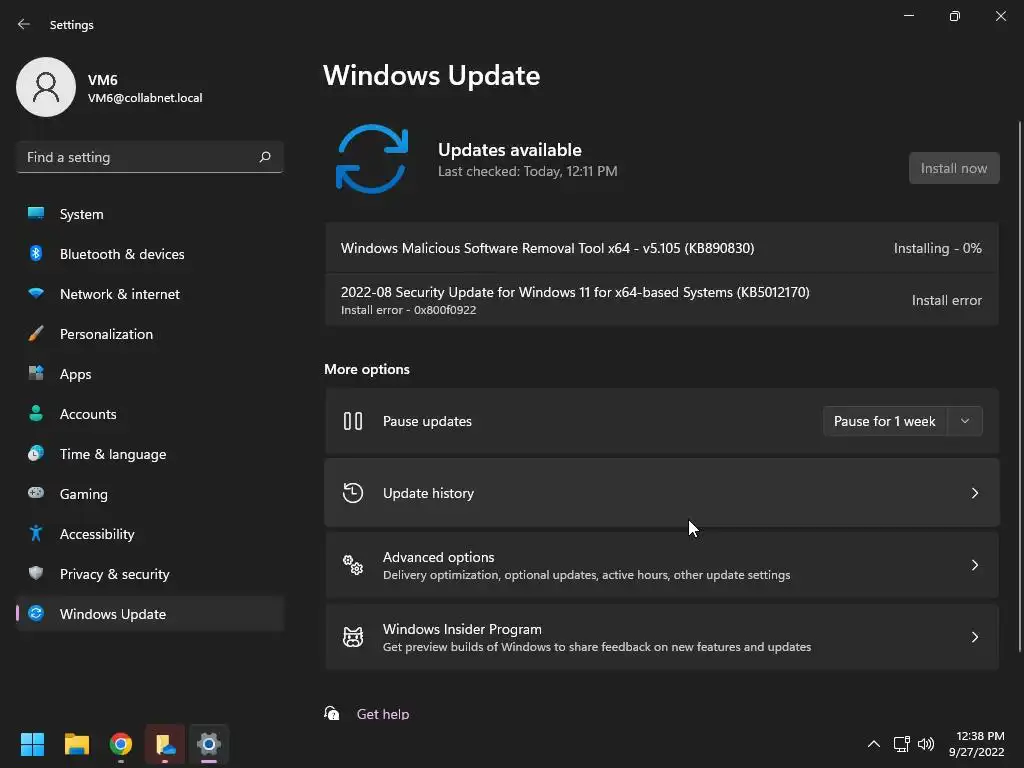Click the Find a setting search box
This screenshot has width=1024, height=768.
(x=150, y=157)
